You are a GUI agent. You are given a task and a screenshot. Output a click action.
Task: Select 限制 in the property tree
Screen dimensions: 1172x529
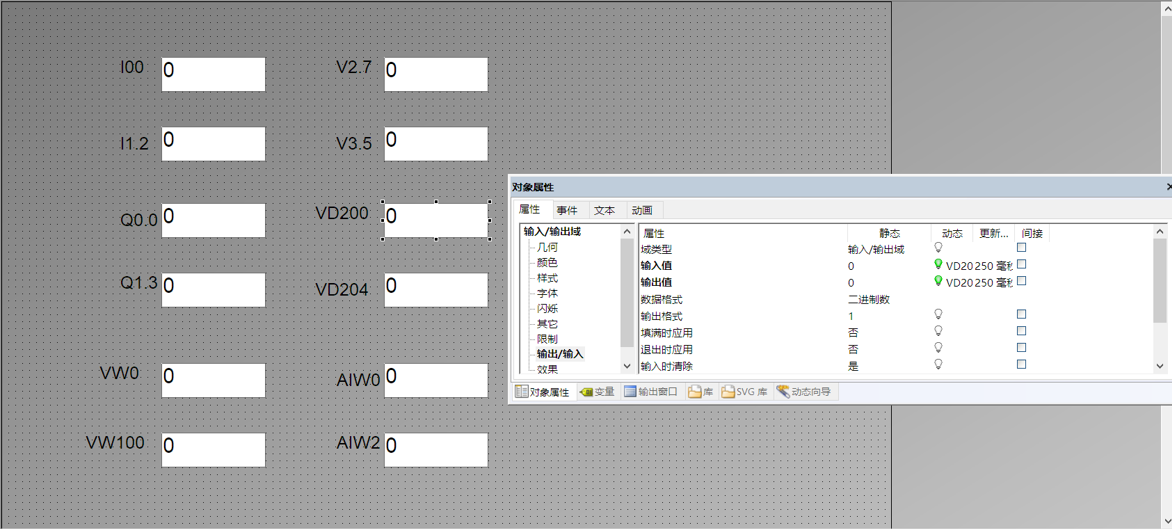(547, 338)
